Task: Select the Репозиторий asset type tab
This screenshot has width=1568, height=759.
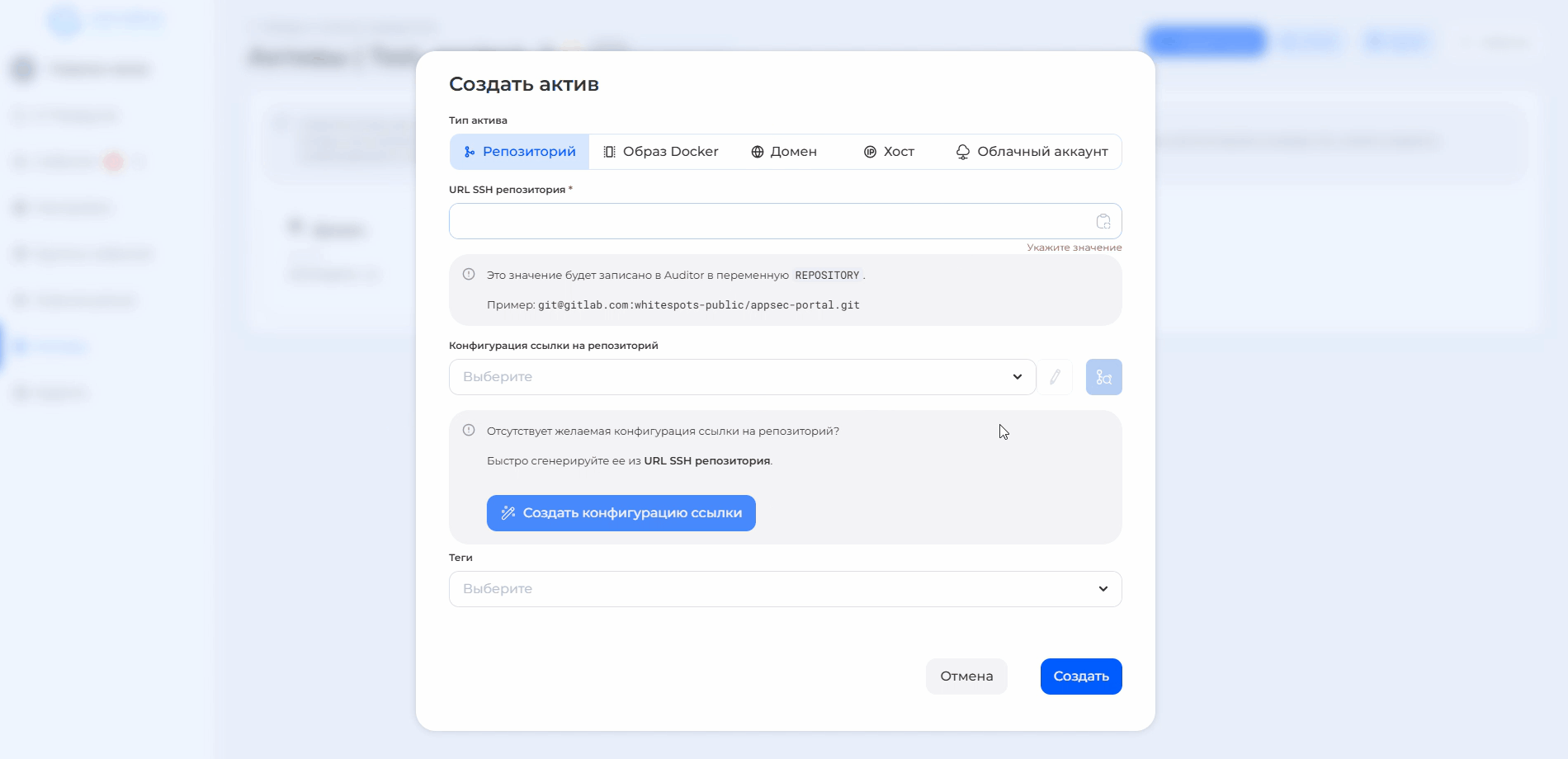Action: point(520,152)
